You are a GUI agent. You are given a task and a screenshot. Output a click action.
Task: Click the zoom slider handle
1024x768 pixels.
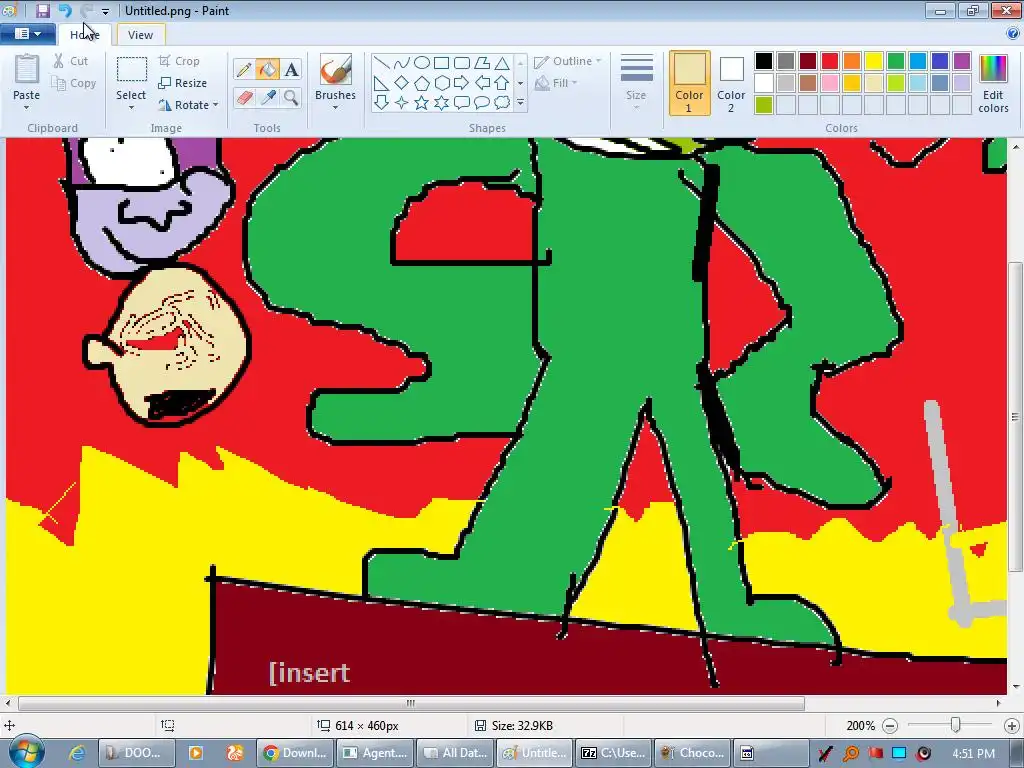955,725
